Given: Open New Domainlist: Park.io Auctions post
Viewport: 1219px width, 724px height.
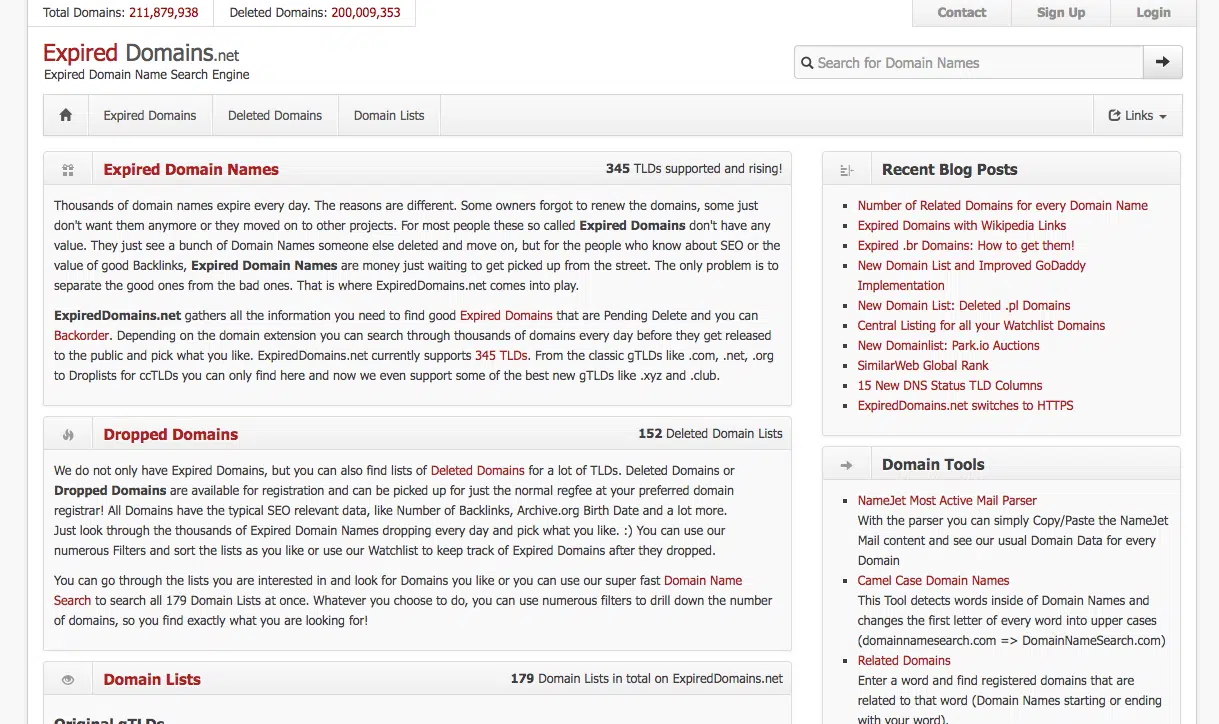Looking at the screenshot, I should (949, 345).
